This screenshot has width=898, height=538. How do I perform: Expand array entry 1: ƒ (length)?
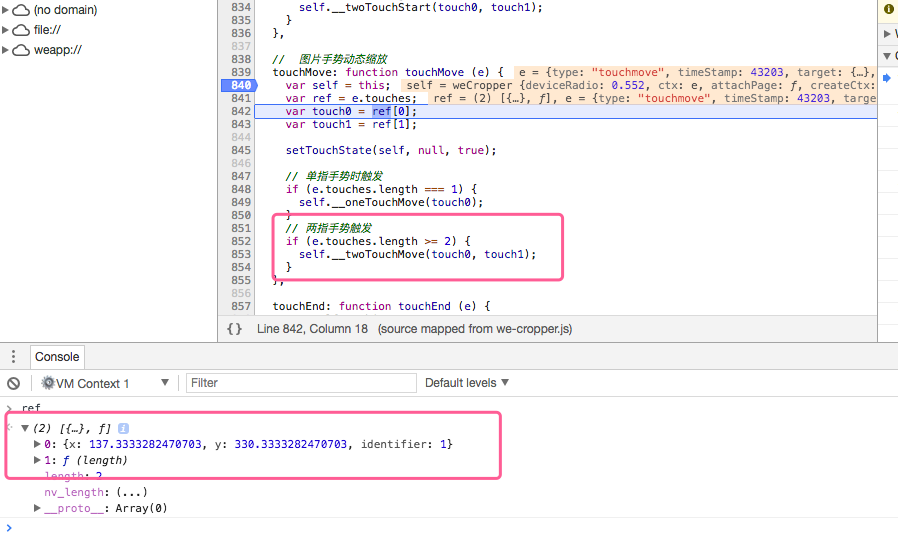tap(37, 460)
